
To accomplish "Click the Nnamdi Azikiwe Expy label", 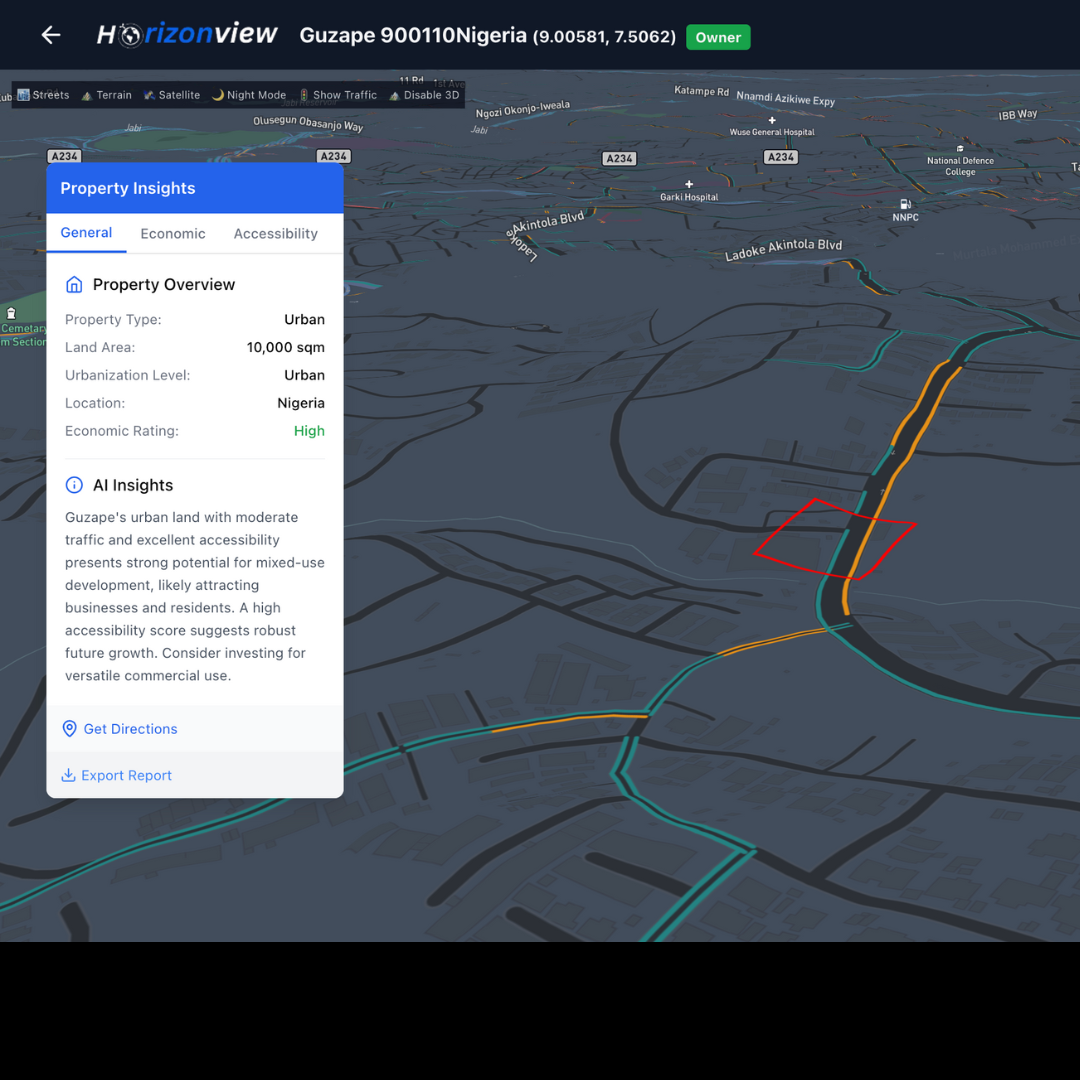I will pos(785,98).
